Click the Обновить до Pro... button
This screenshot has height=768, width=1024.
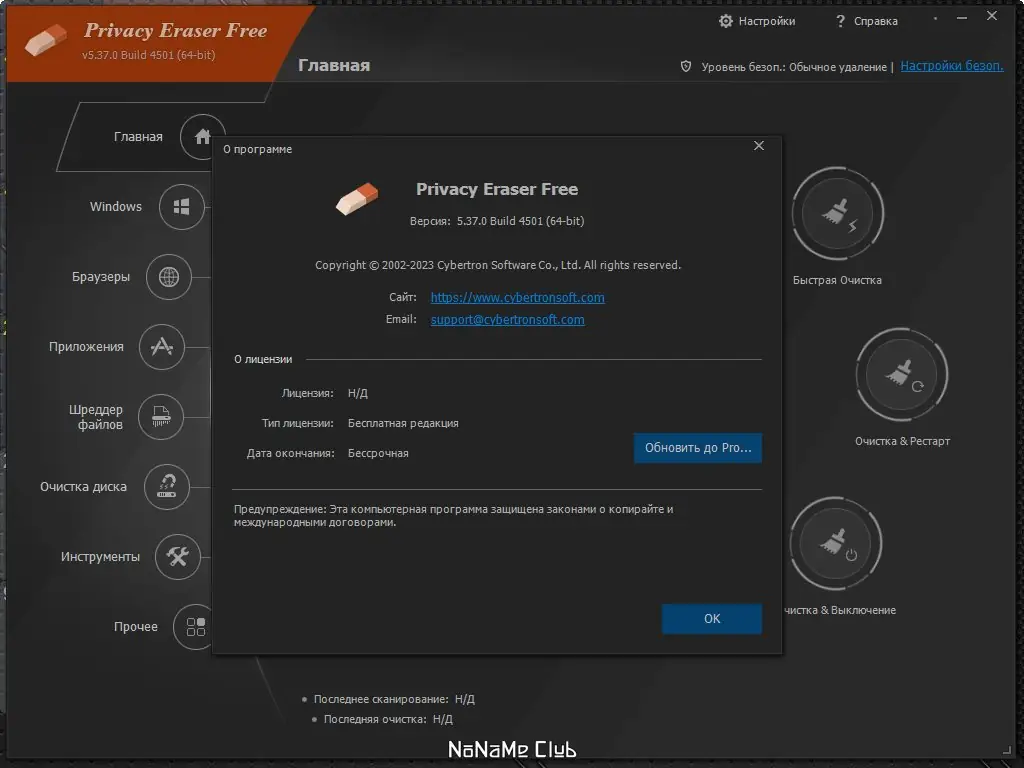click(697, 448)
